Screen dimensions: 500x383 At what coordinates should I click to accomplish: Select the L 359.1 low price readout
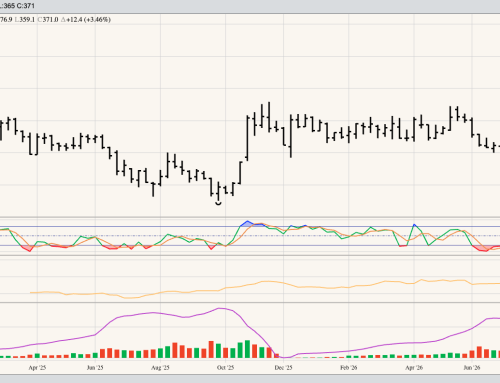coord(25,19)
